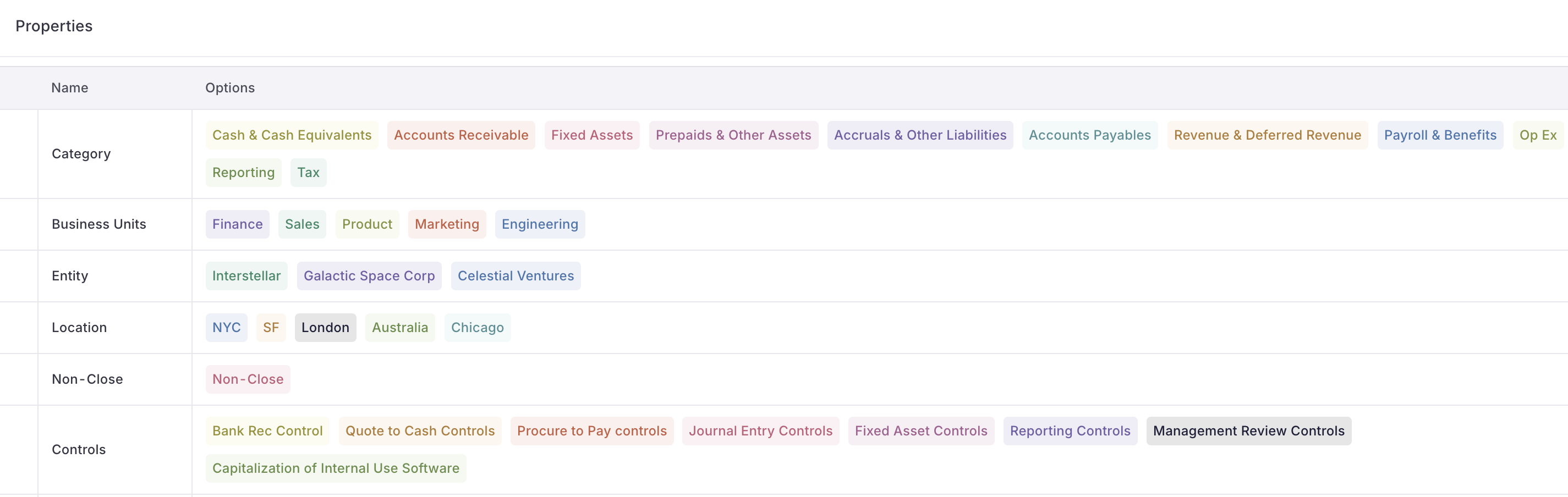
Task: Select Prepaids & Other Assets tag
Action: point(733,135)
